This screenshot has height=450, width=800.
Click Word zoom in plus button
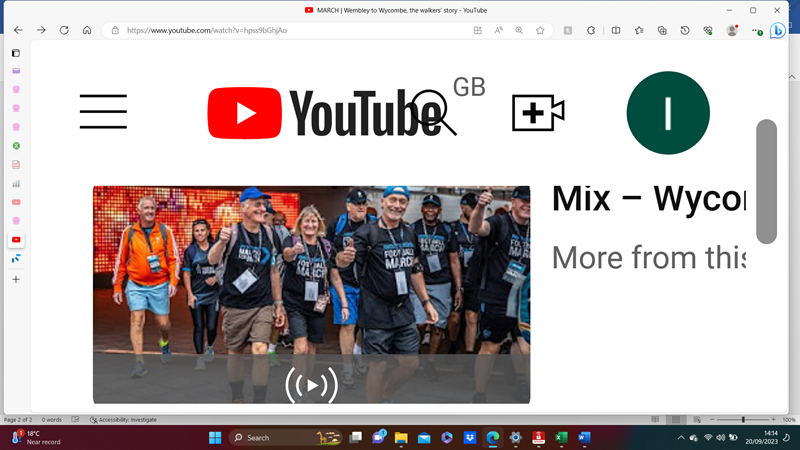coord(773,419)
